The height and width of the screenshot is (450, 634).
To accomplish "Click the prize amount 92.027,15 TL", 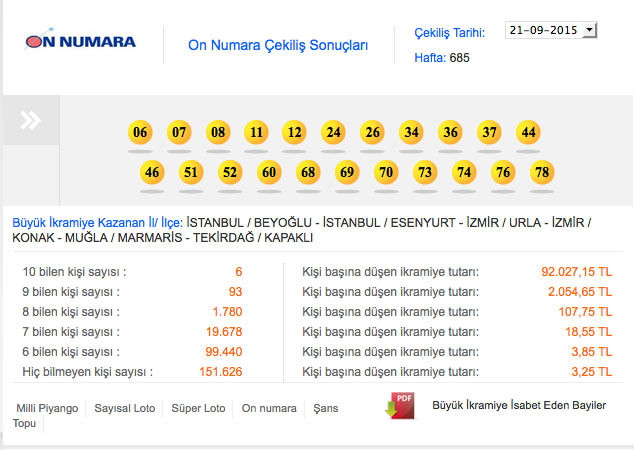I will click(577, 272).
